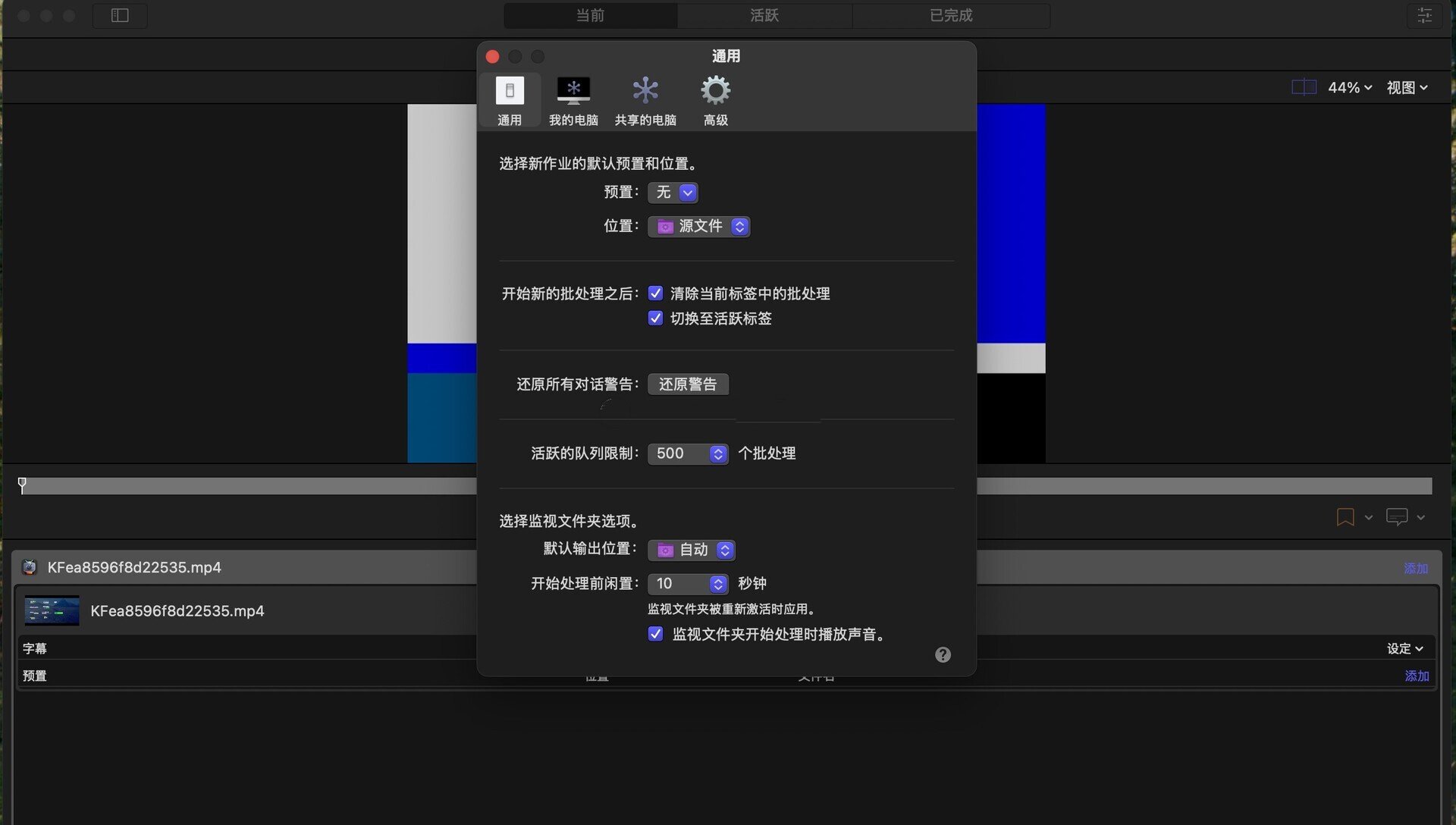Click the job icon beside KFea8596f8d22535.mp4 header
The image size is (1456, 825).
30,567
